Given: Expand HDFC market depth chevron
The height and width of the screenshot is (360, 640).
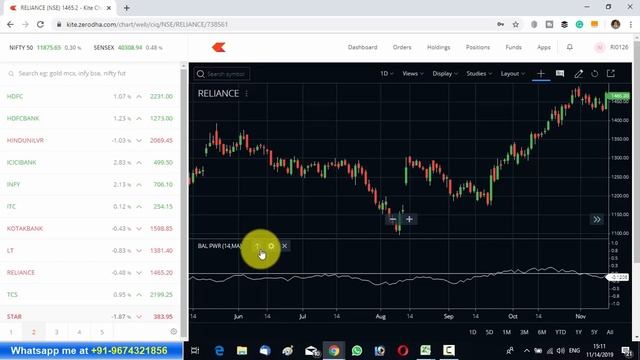Looking at the screenshot, I should [x=139, y=96].
